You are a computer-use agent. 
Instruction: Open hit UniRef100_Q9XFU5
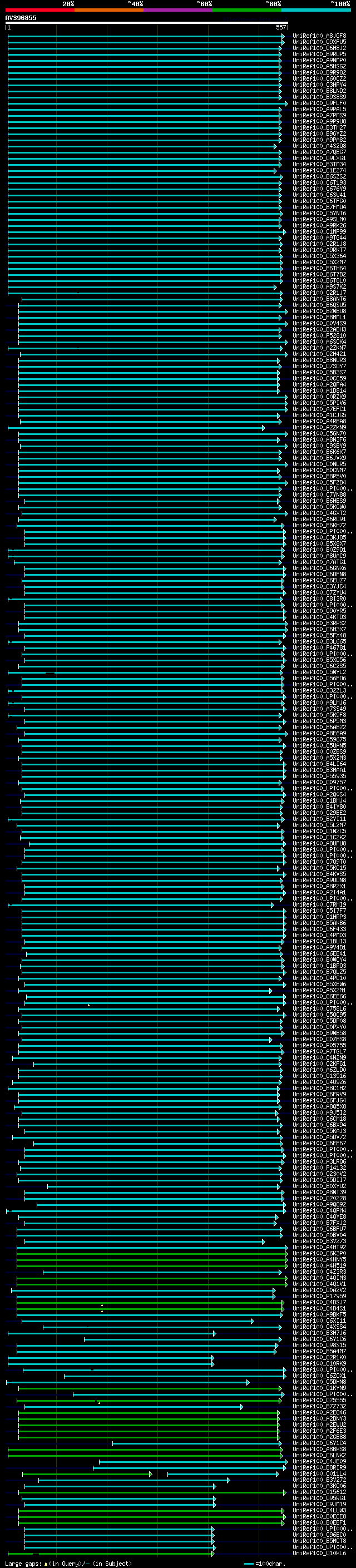point(319,42)
